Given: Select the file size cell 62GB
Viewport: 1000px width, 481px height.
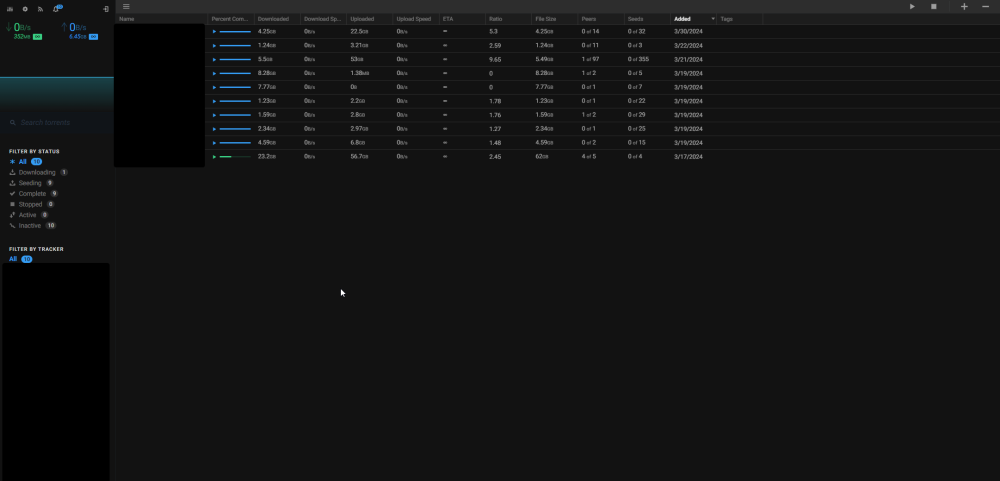Looking at the screenshot, I should click(x=542, y=156).
